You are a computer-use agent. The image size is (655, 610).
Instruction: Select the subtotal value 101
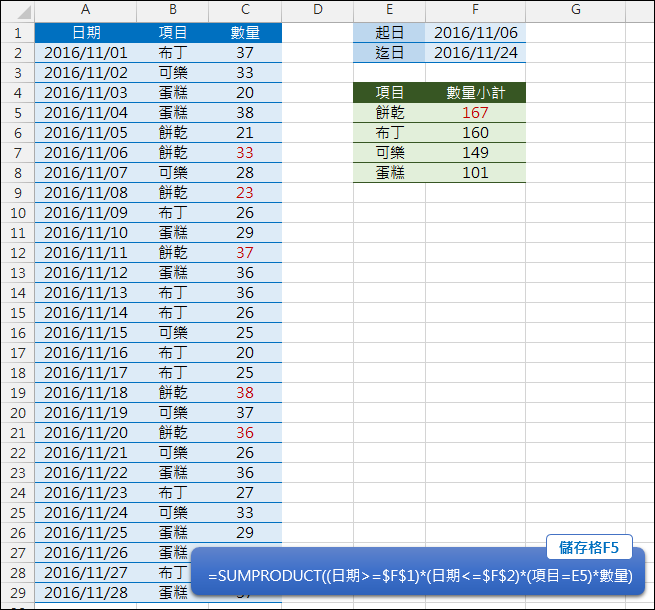[x=475, y=173]
